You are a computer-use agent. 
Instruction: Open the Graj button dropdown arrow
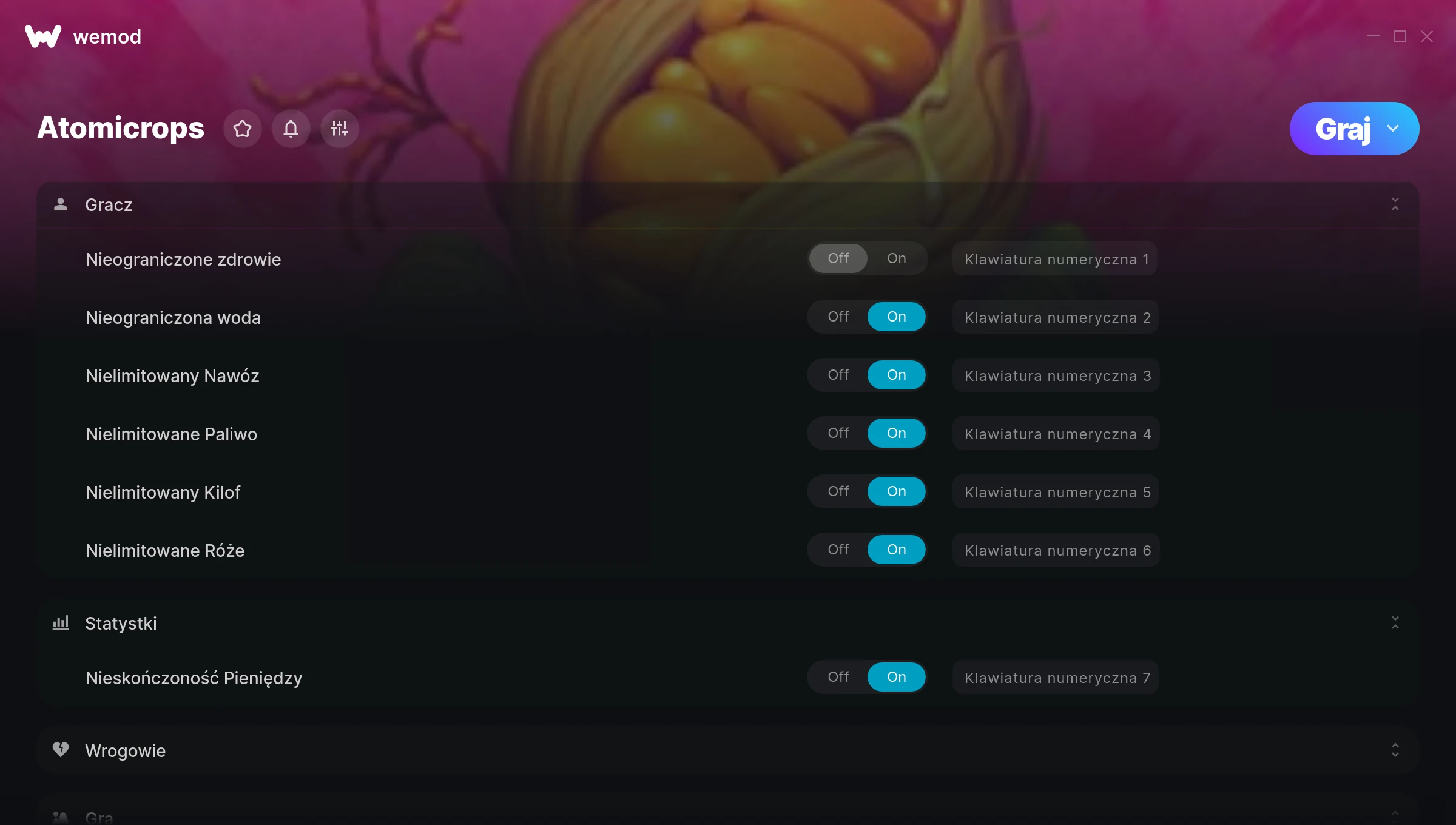click(x=1393, y=129)
